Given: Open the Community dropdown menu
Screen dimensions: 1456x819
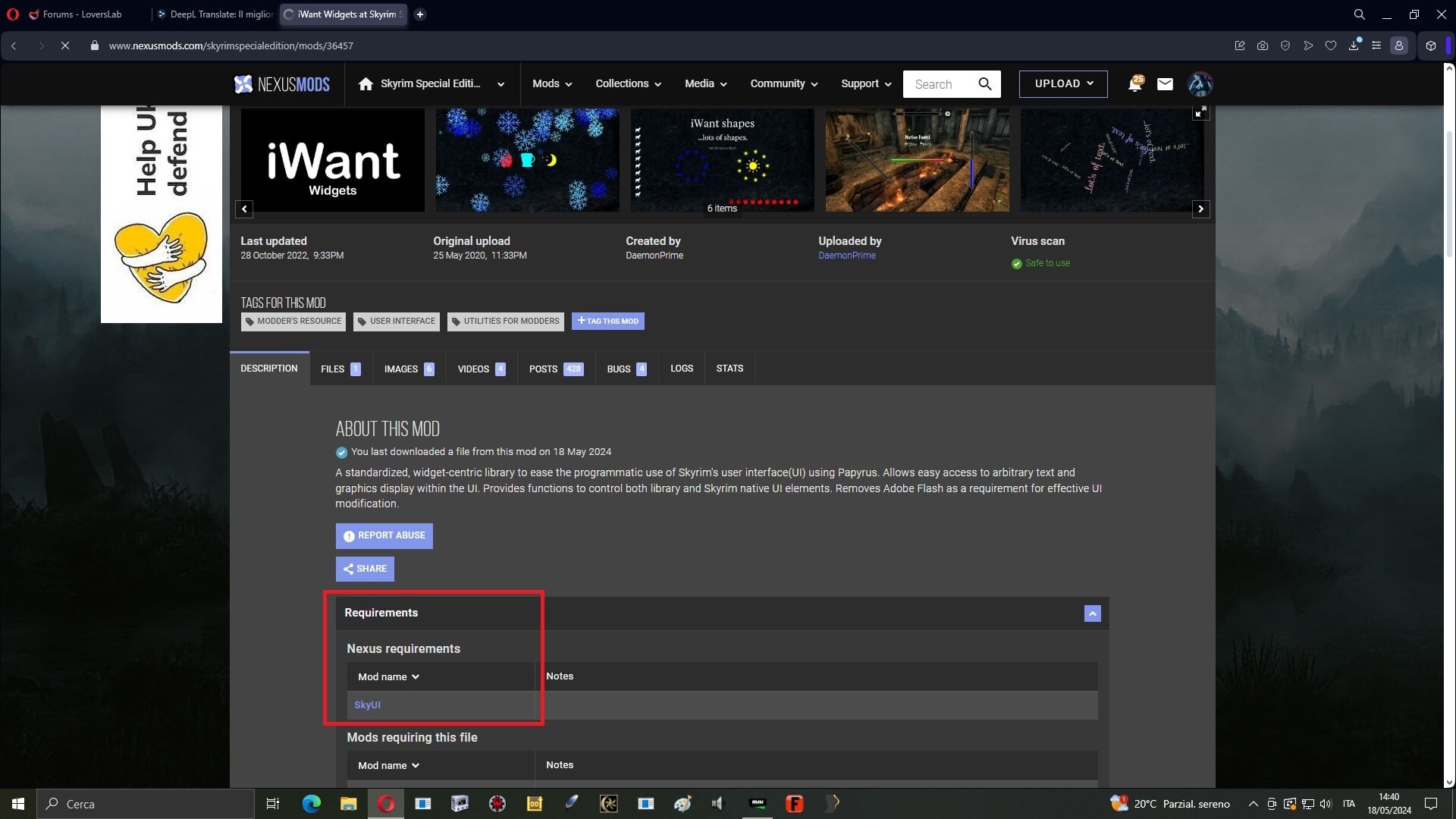Looking at the screenshot, I should coord(784,84).
